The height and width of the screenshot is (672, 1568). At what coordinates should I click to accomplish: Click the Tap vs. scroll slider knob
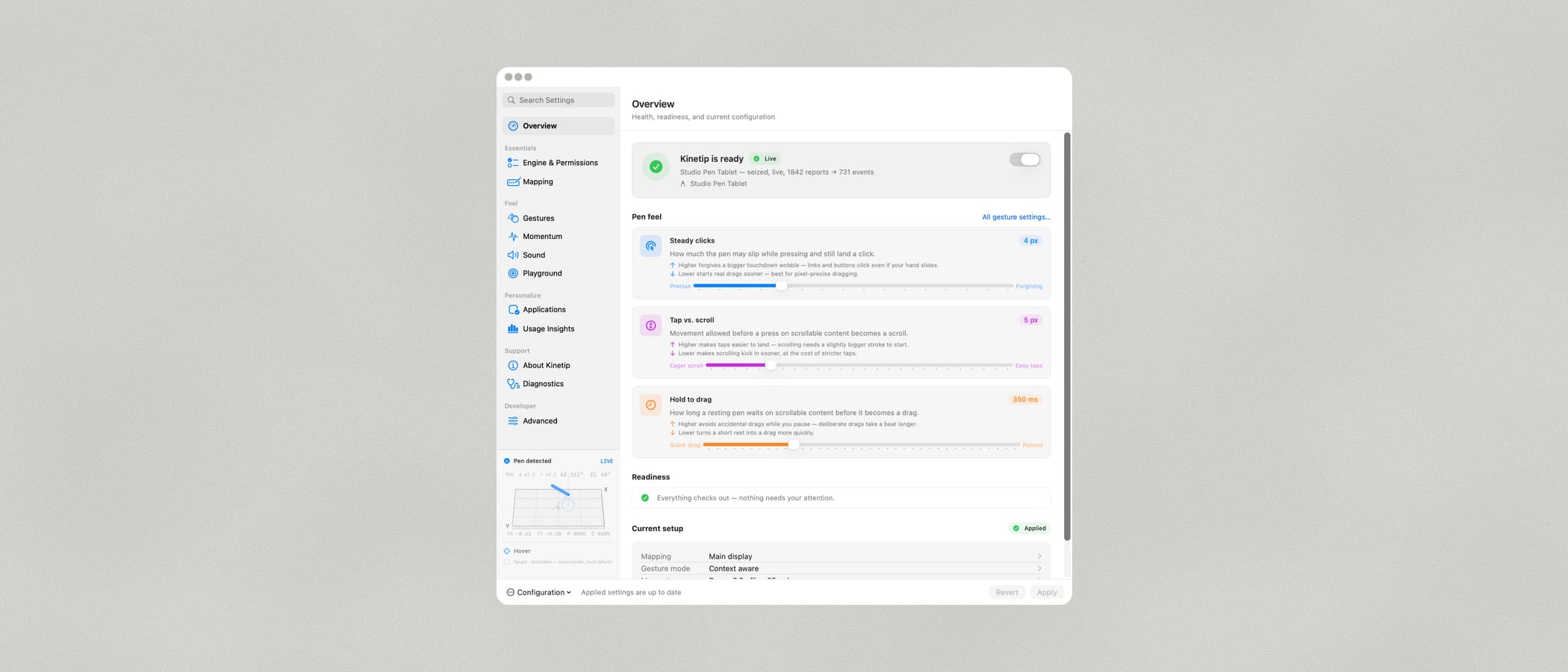pyautogui.click(x=771, y=366)
